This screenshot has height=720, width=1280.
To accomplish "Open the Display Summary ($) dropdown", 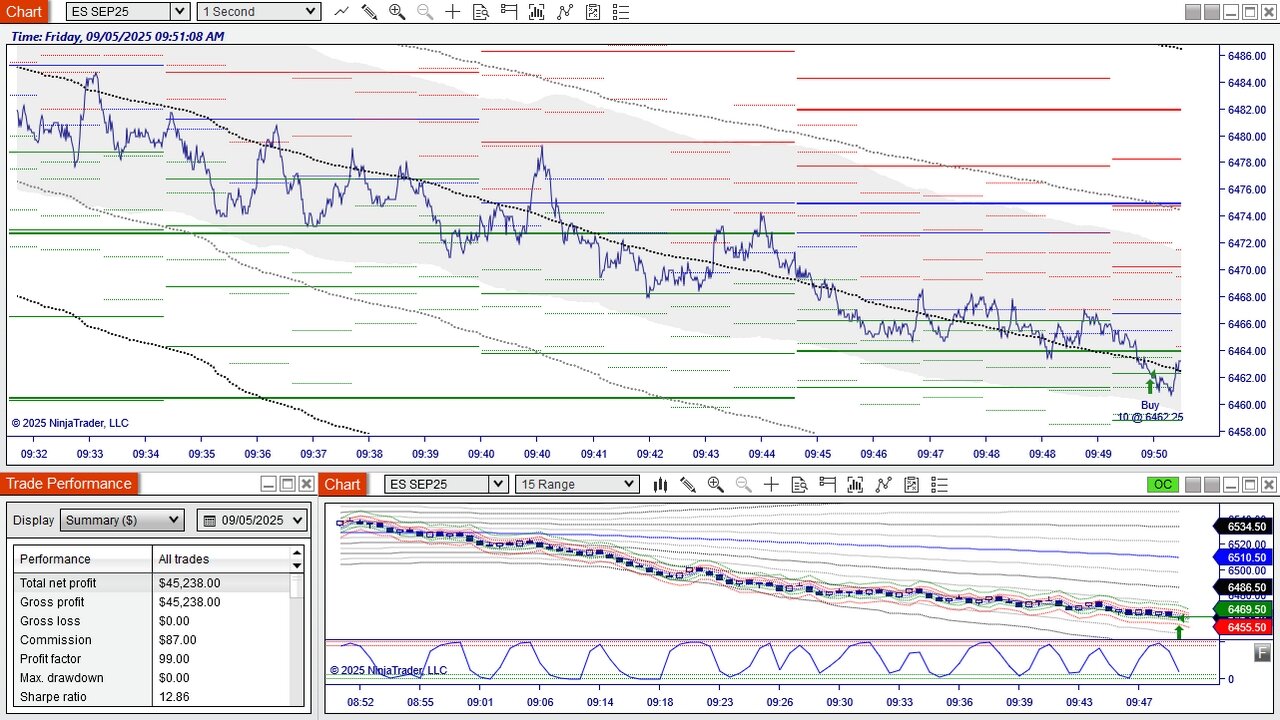I will [x=122, y=521].
